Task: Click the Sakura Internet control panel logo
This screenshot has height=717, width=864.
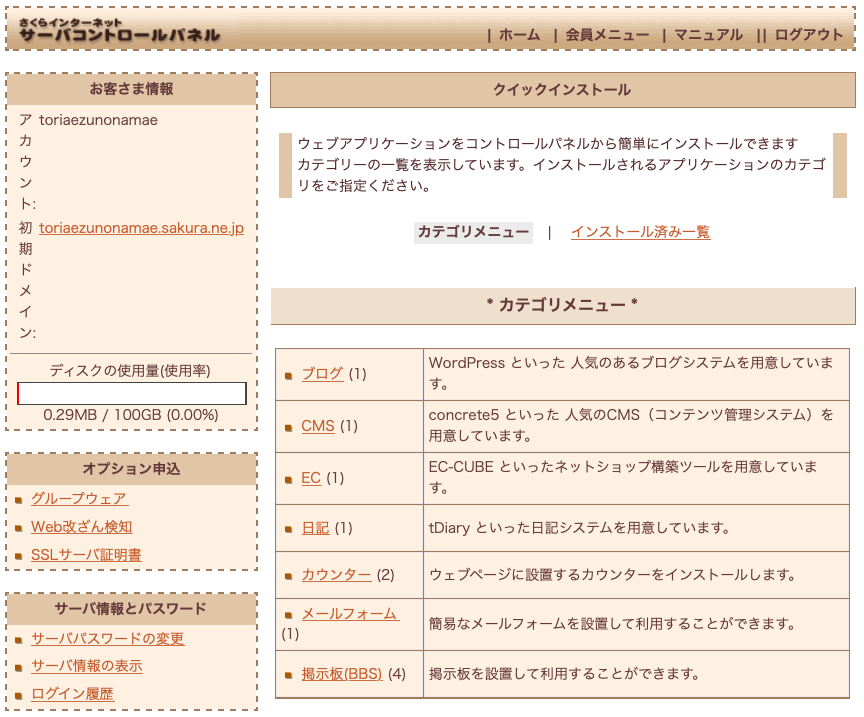Action: (x=119, y=30)
